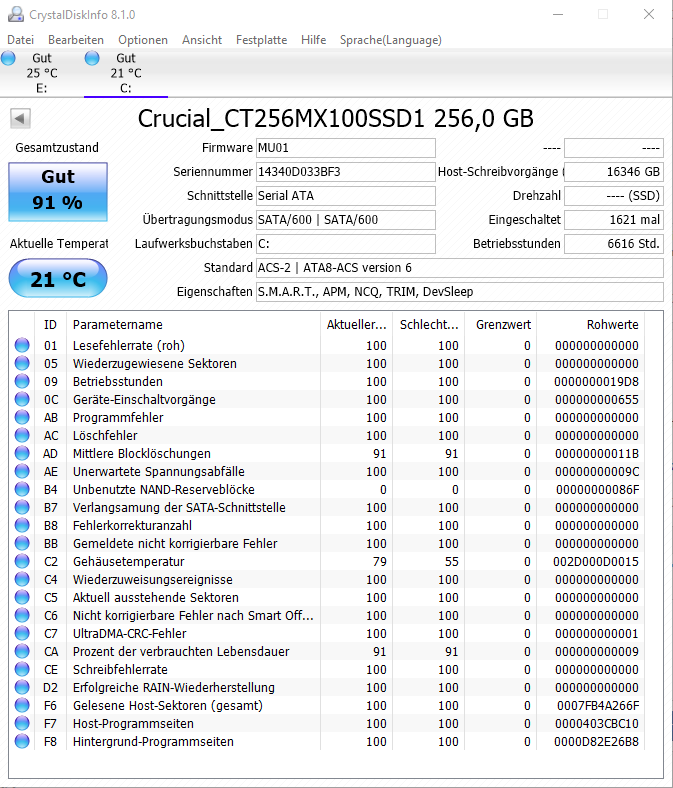
Task: Click status icon for Programmfehler
Action: pyautogui.click(x=22, y=417)
